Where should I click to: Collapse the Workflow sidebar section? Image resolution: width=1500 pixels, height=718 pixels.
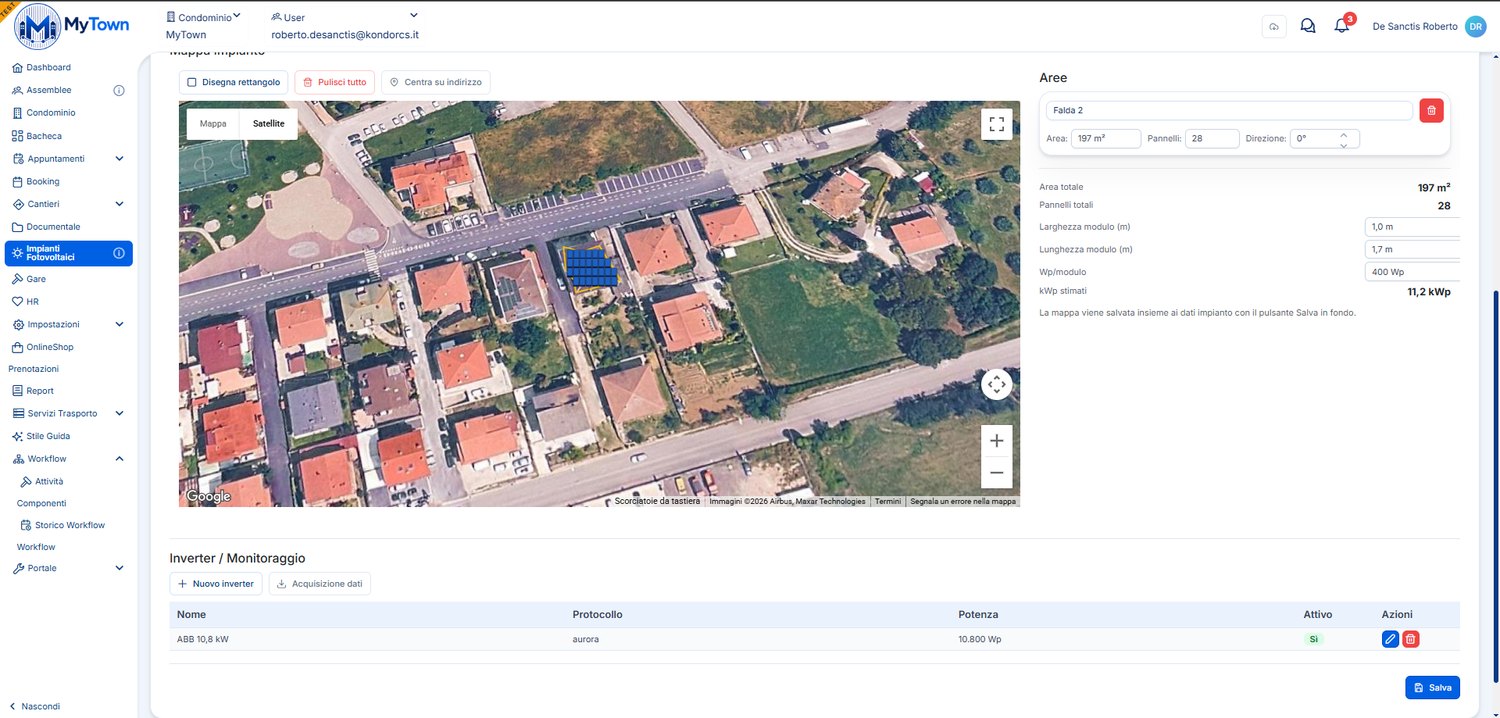119,459
